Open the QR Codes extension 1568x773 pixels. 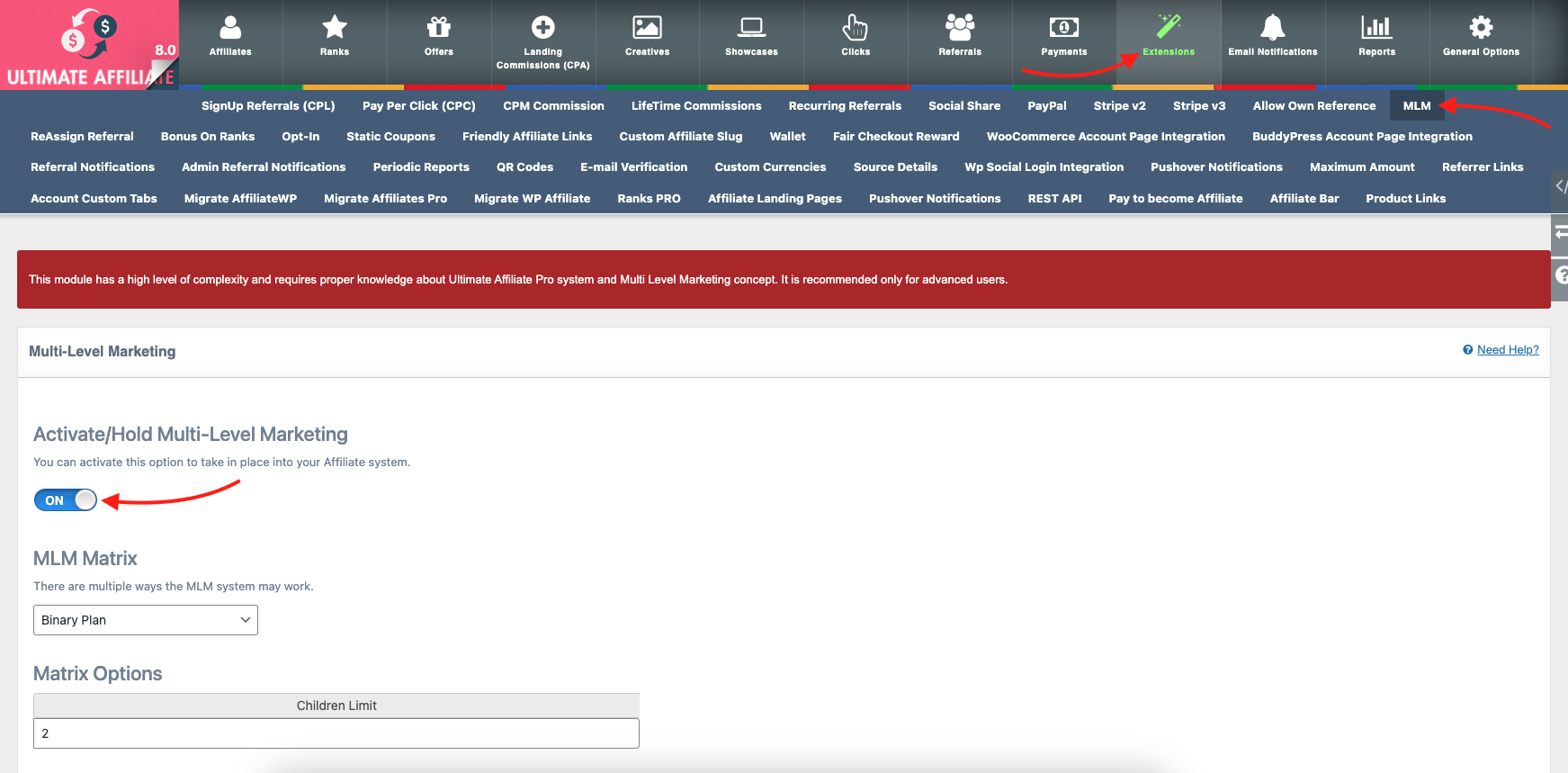pyautogui.click(x=524, y=167)
